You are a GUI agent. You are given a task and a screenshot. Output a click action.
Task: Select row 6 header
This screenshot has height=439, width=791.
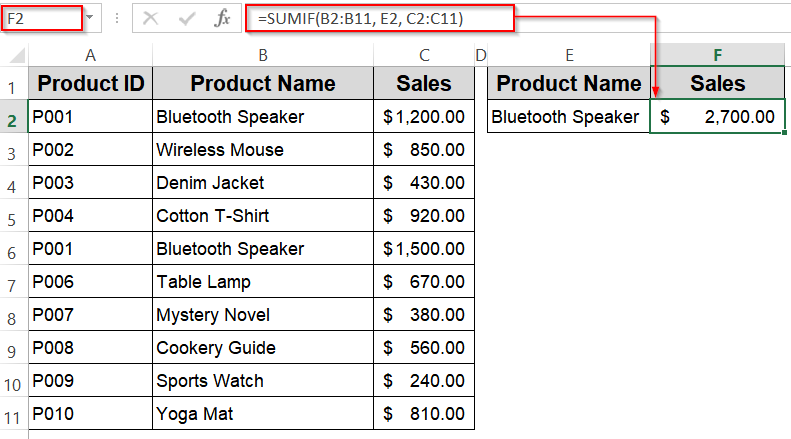pyautogui.click(x=13, y=250)
